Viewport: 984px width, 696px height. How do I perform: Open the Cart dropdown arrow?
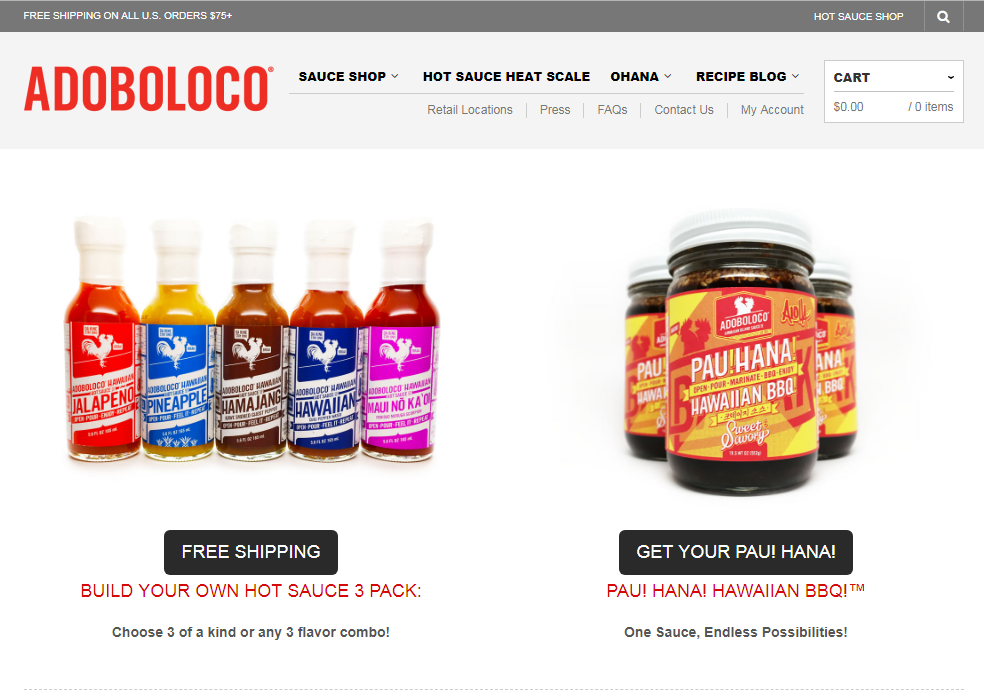coord(951,77)
